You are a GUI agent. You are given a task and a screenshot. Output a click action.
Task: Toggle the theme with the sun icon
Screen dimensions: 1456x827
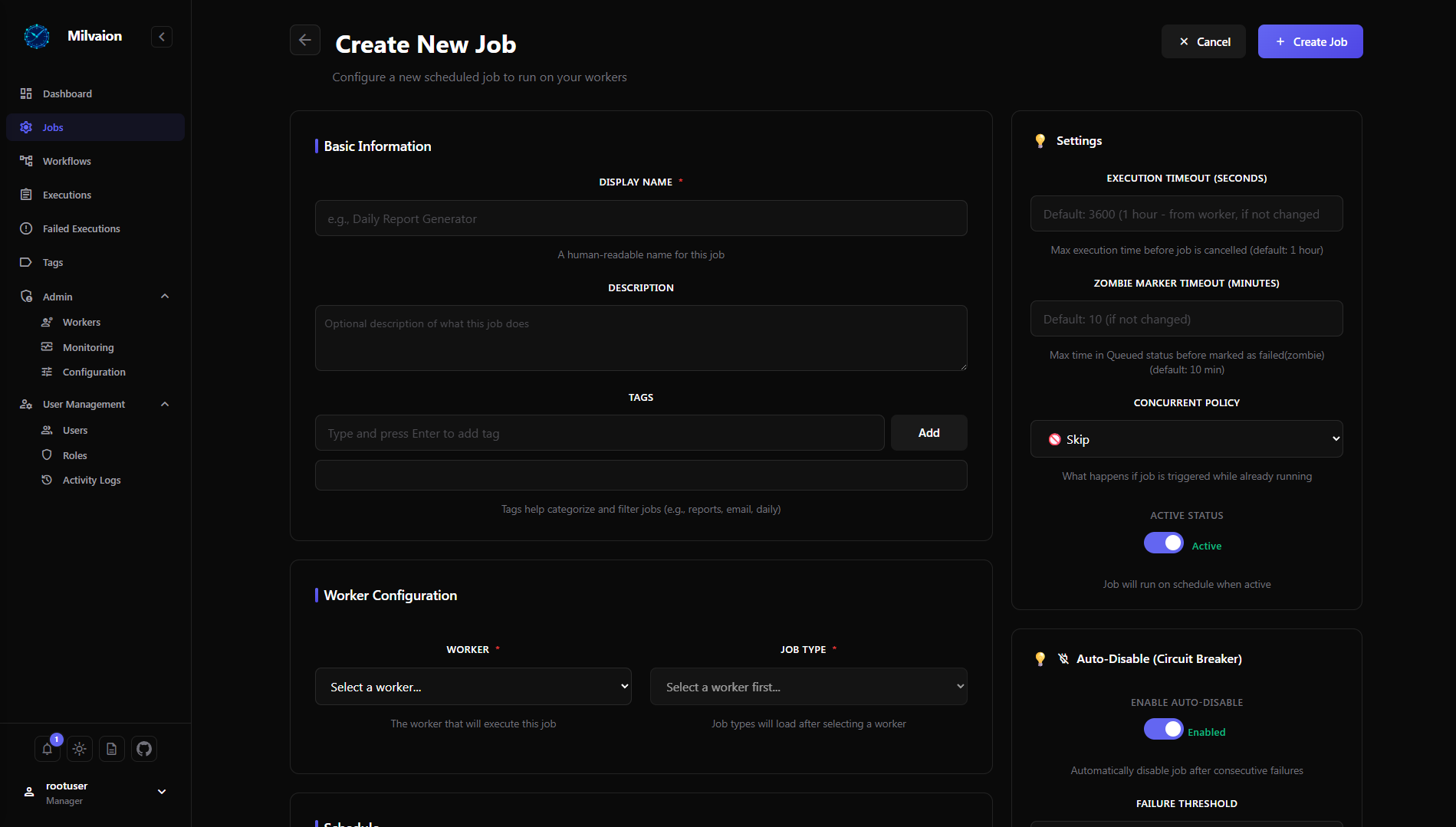79,749
